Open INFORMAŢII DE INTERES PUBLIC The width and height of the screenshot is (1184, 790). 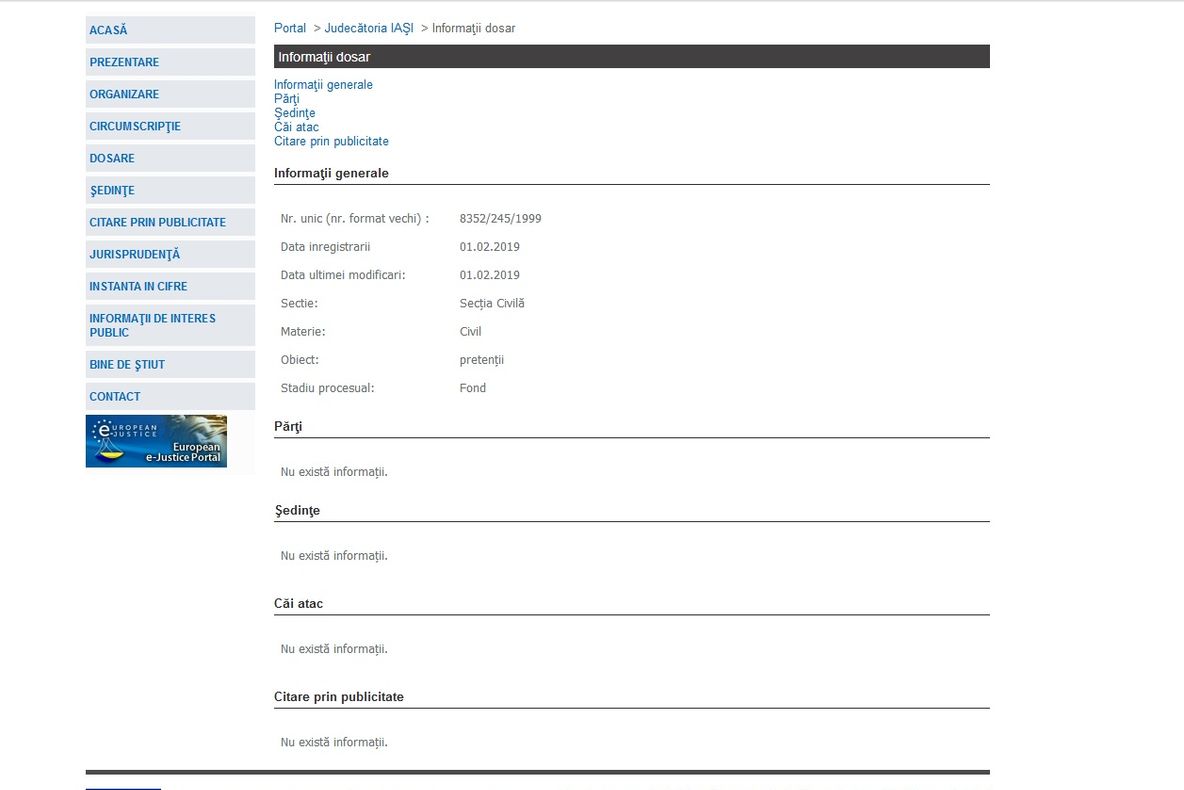pos(152,325)
